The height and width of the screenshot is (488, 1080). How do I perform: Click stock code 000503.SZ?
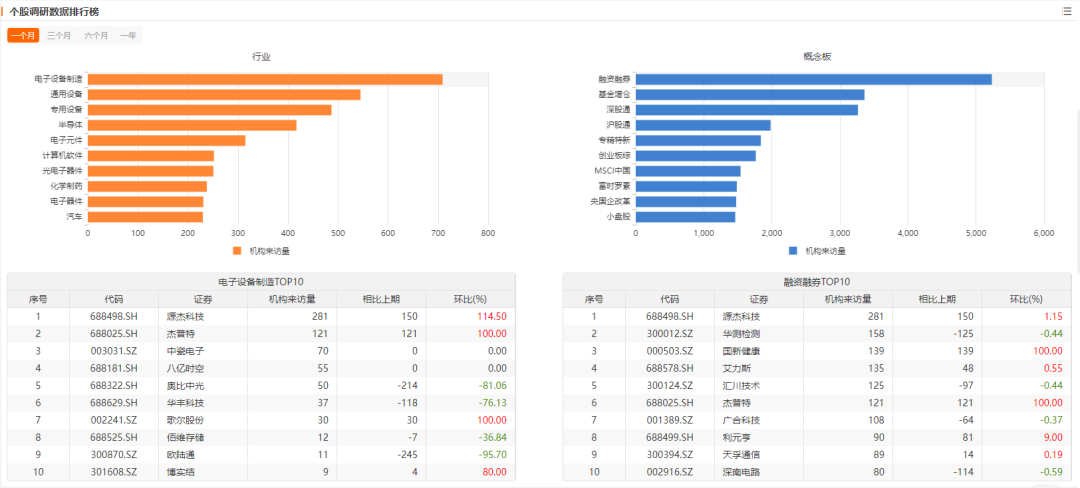[669, 351]
